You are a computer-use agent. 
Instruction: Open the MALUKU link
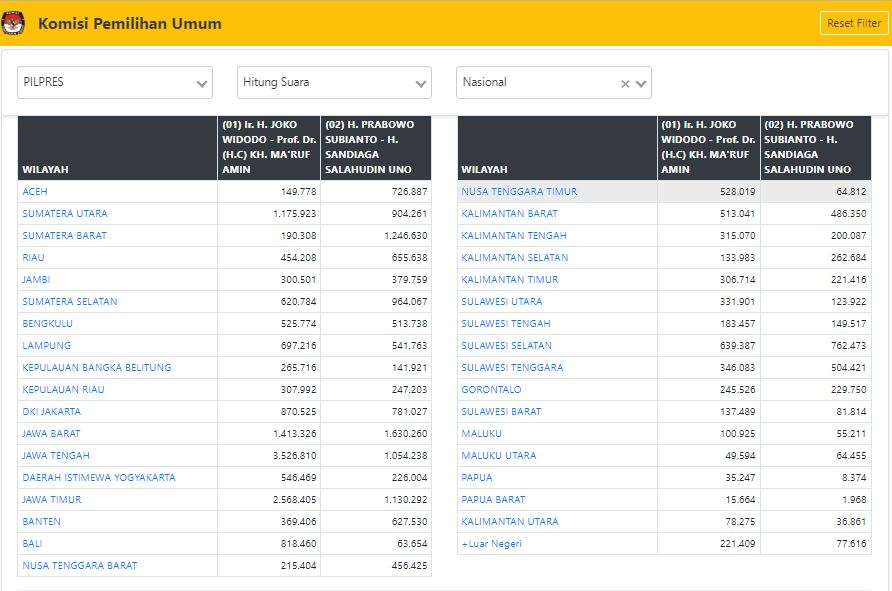tap(481, 433)
